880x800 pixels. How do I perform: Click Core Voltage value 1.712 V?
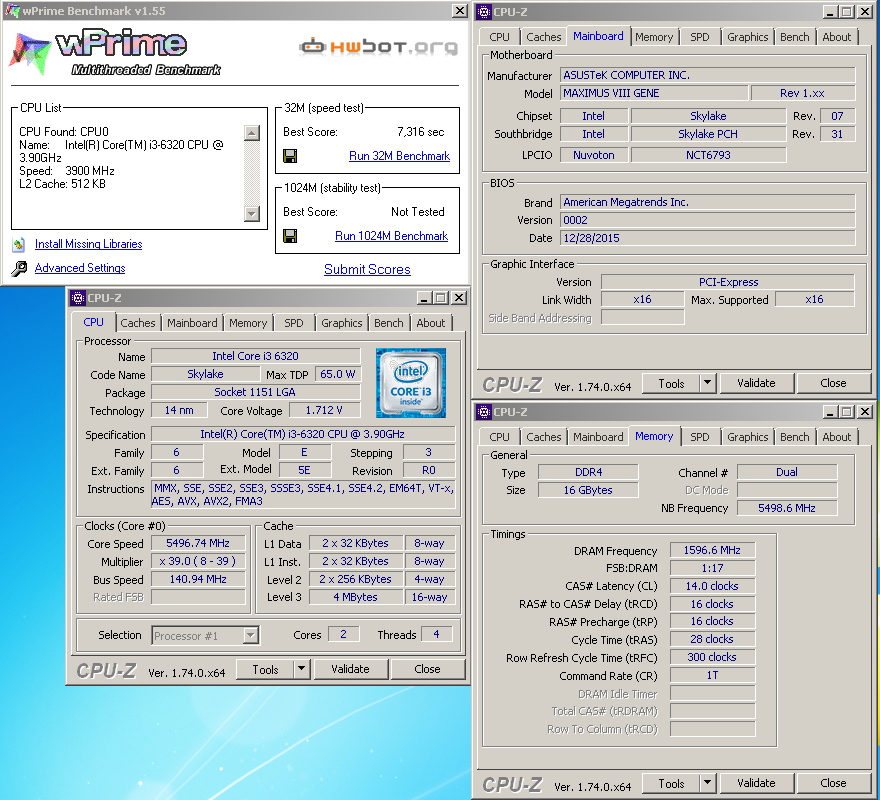click(x=324, y=410)
